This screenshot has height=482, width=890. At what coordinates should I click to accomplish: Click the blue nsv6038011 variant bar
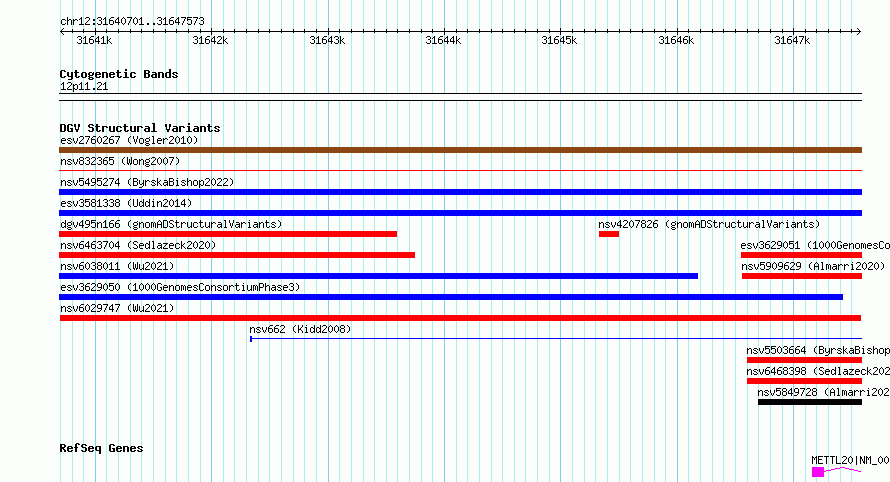coord(379,276)
